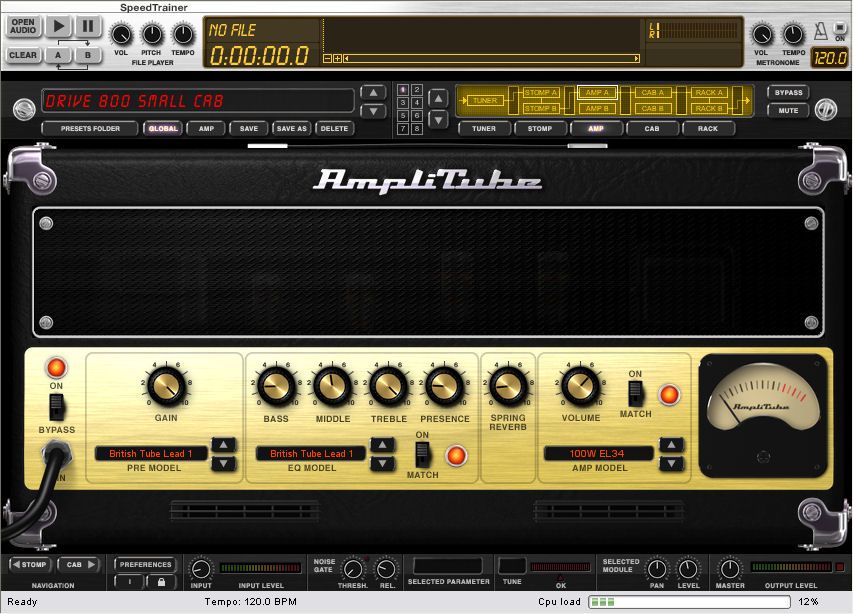Switch to the CAB tab
This screenshot has width=853, height=614.
click(x=652, y=129)
